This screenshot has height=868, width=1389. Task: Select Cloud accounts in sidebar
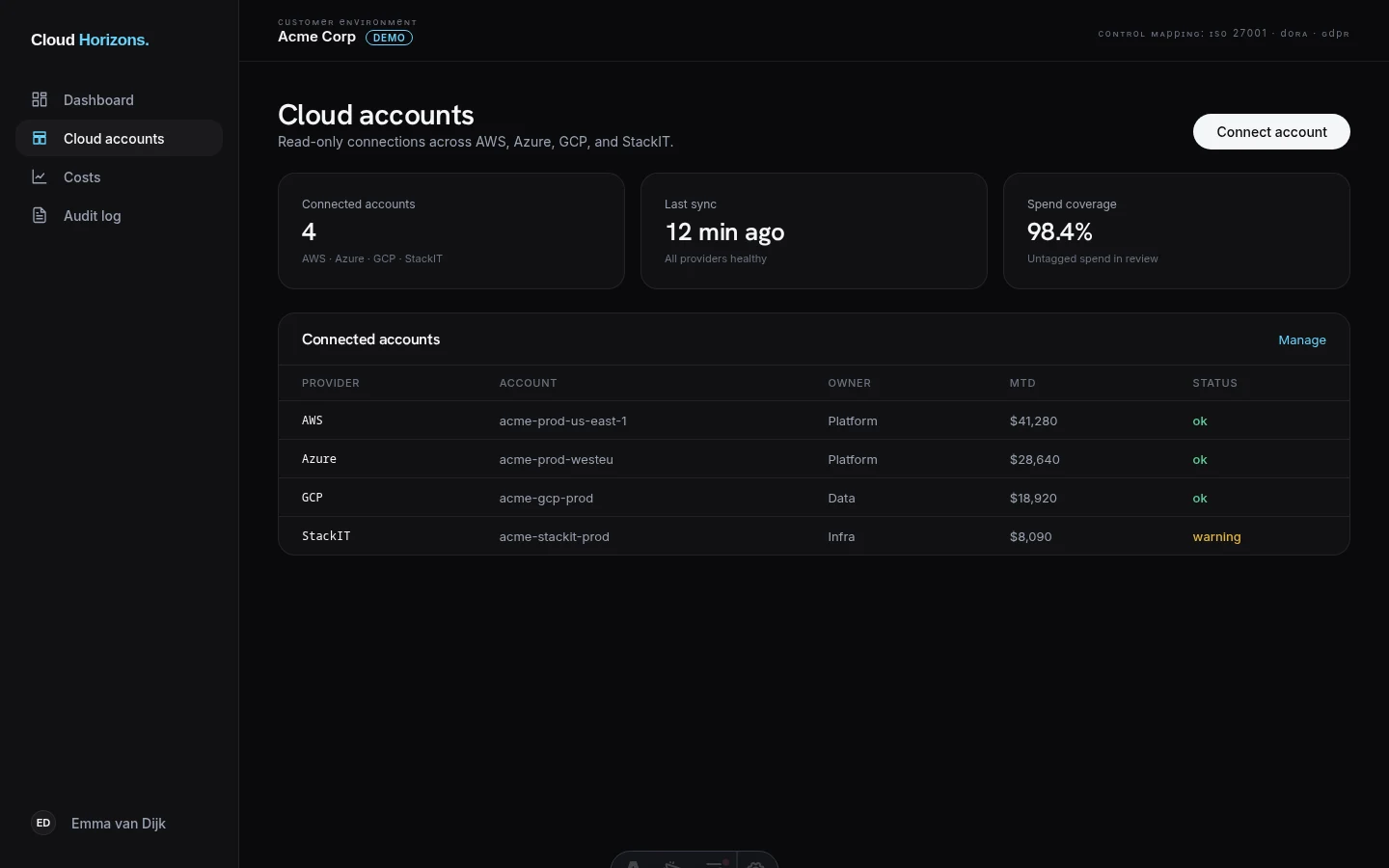point(119,138)
